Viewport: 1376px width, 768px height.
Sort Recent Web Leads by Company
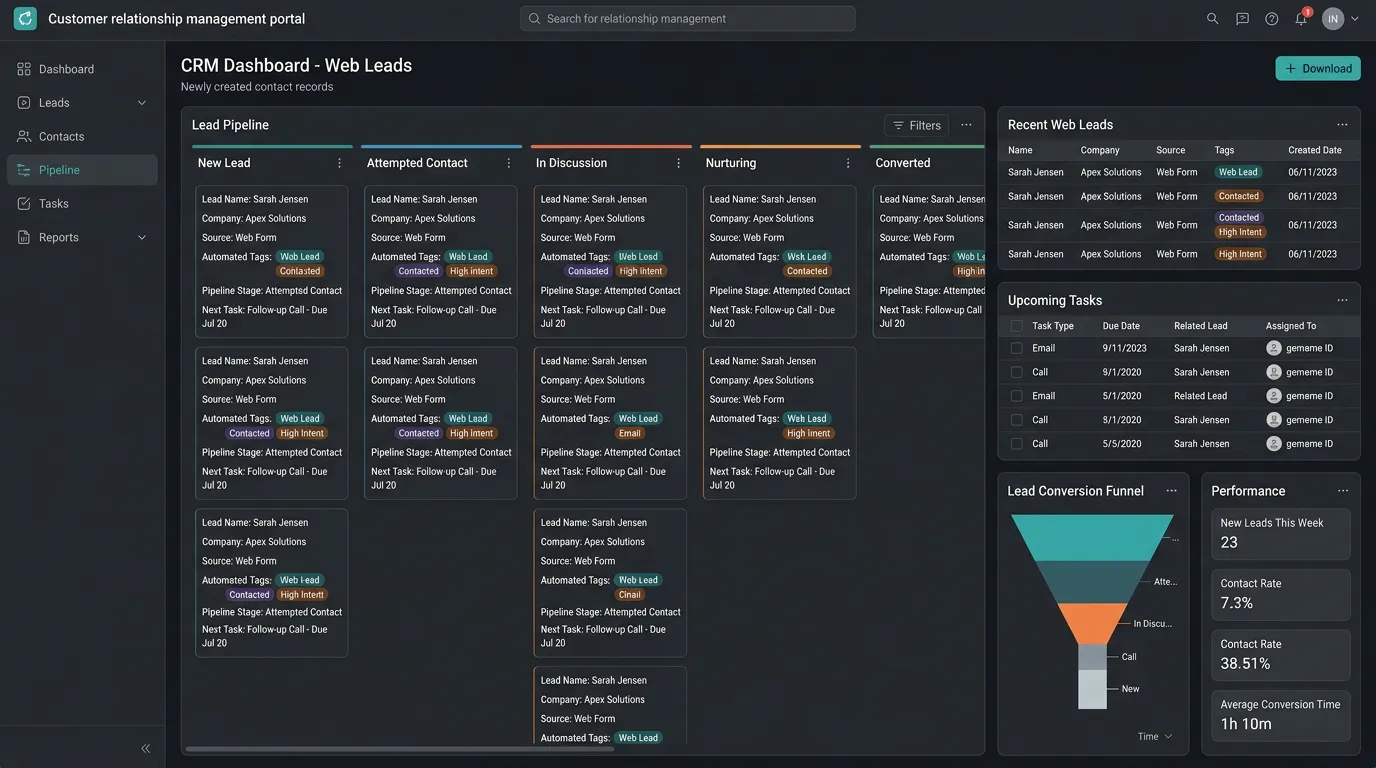pyautogui.click(x=1100, y=150)
